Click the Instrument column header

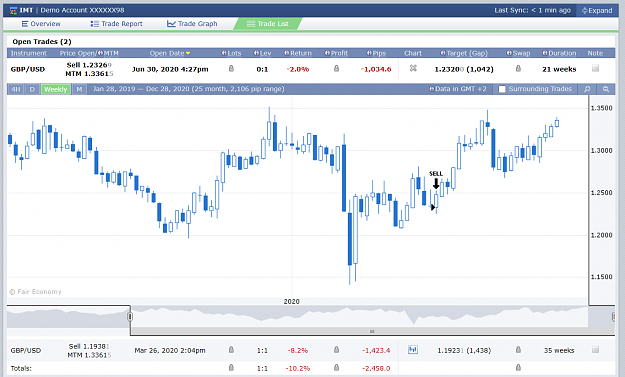(x=29, y=53)
